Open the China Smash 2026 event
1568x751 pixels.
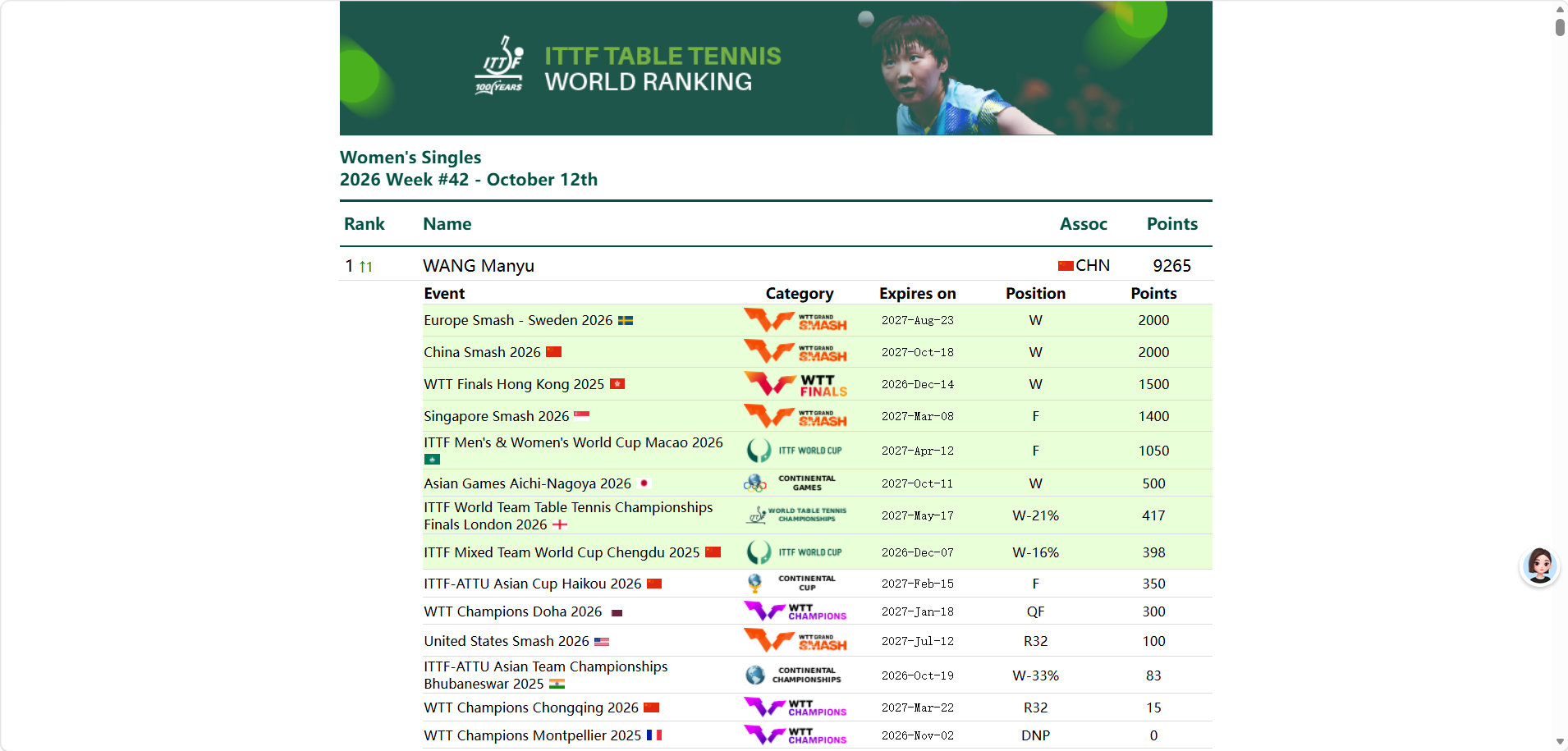[482, 352]
